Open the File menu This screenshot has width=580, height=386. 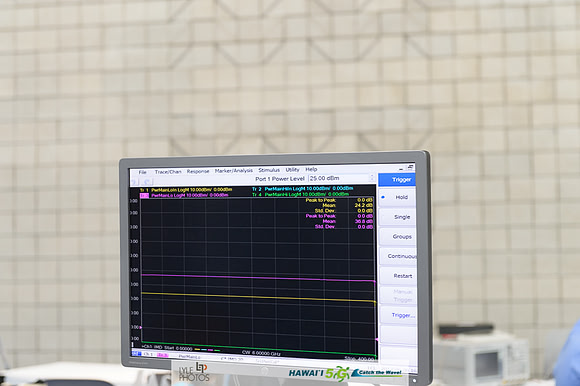pyautogui.click(x=142, y=172)
